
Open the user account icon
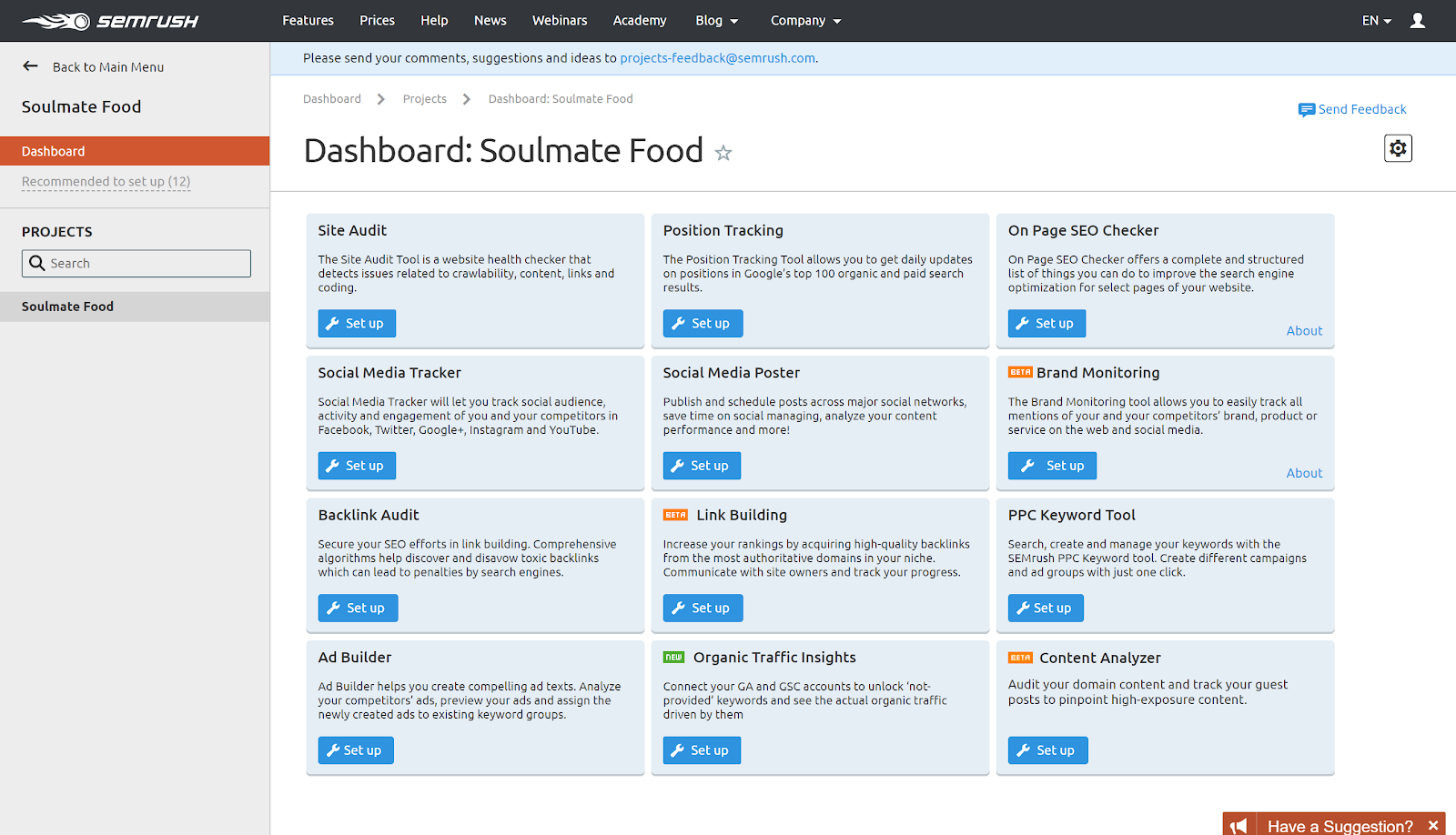point(1418,20)
